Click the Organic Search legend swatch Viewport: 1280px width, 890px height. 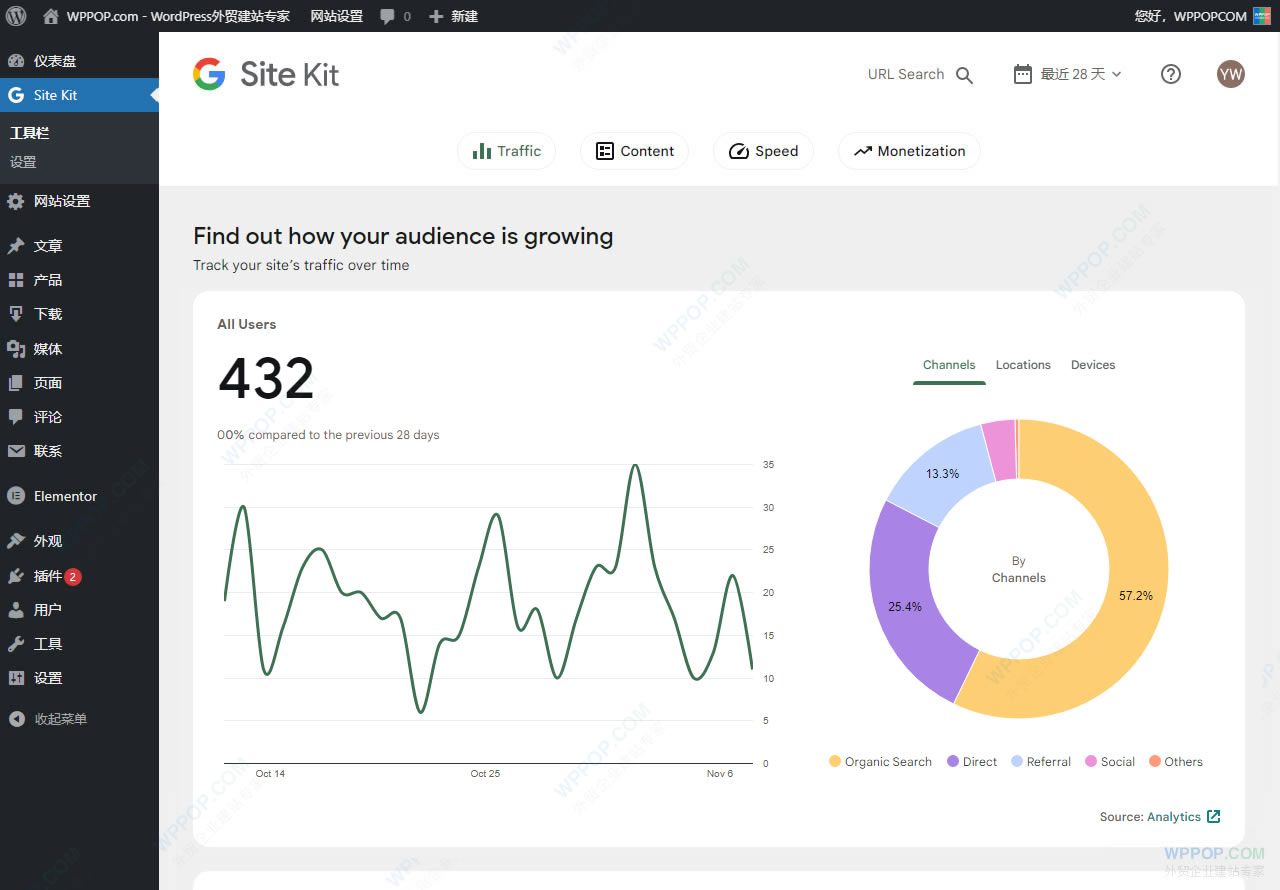[x=835, y=762]
